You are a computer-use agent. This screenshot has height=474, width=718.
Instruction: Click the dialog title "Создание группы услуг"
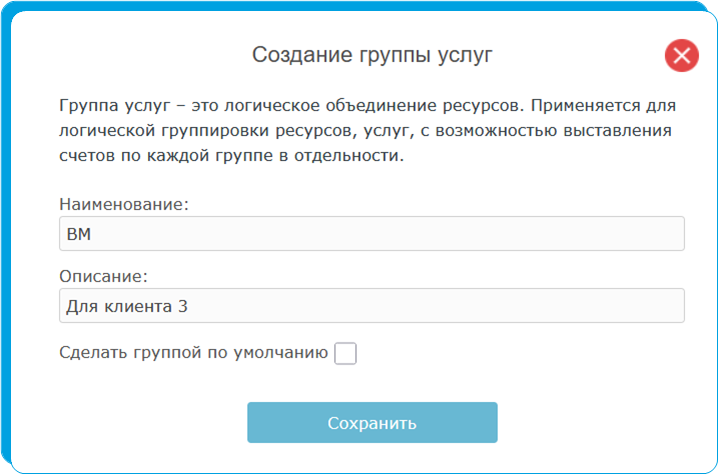372,55
